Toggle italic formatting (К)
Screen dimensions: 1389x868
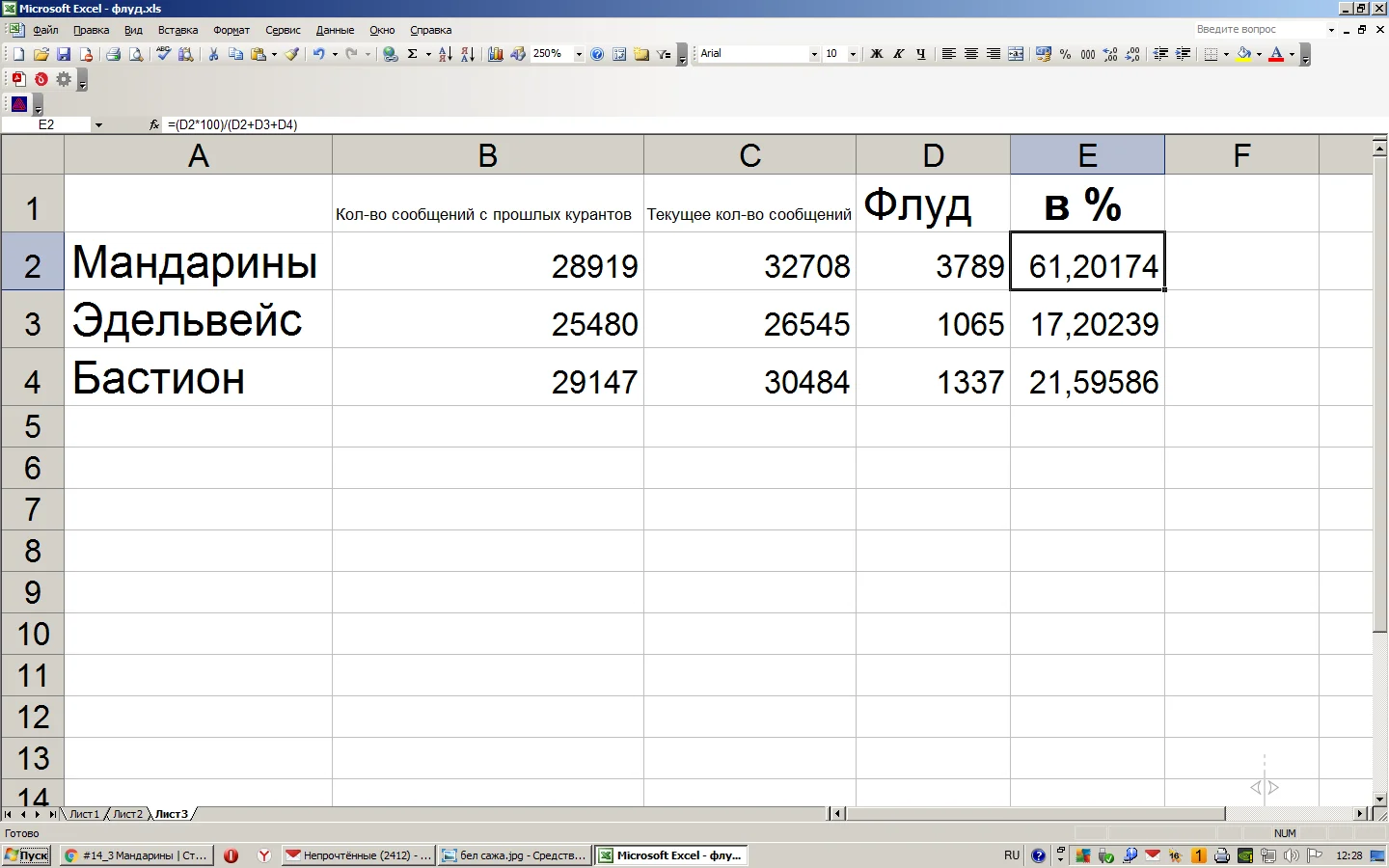point(899,54)
